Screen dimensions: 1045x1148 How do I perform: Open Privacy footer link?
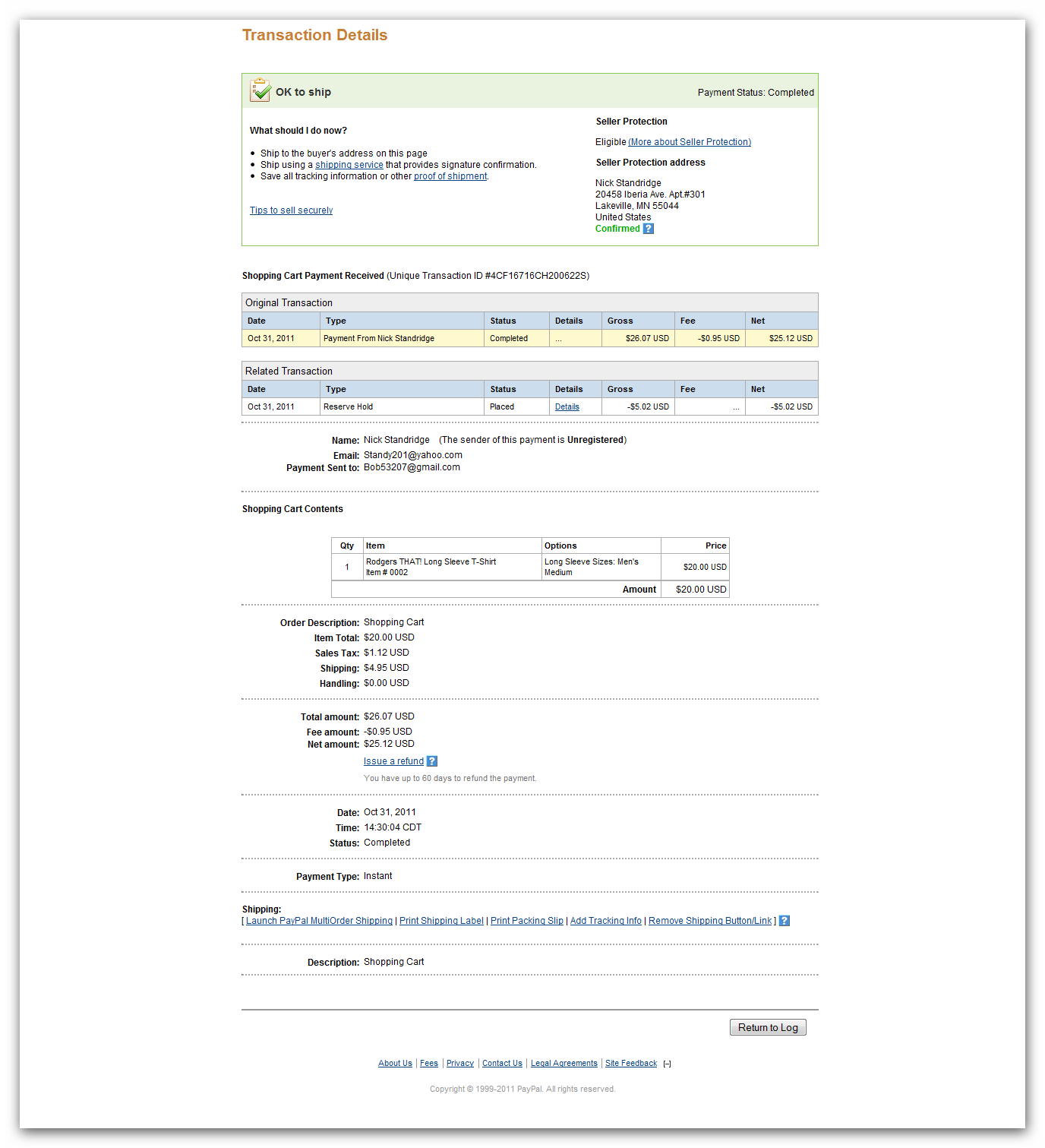460,1064
